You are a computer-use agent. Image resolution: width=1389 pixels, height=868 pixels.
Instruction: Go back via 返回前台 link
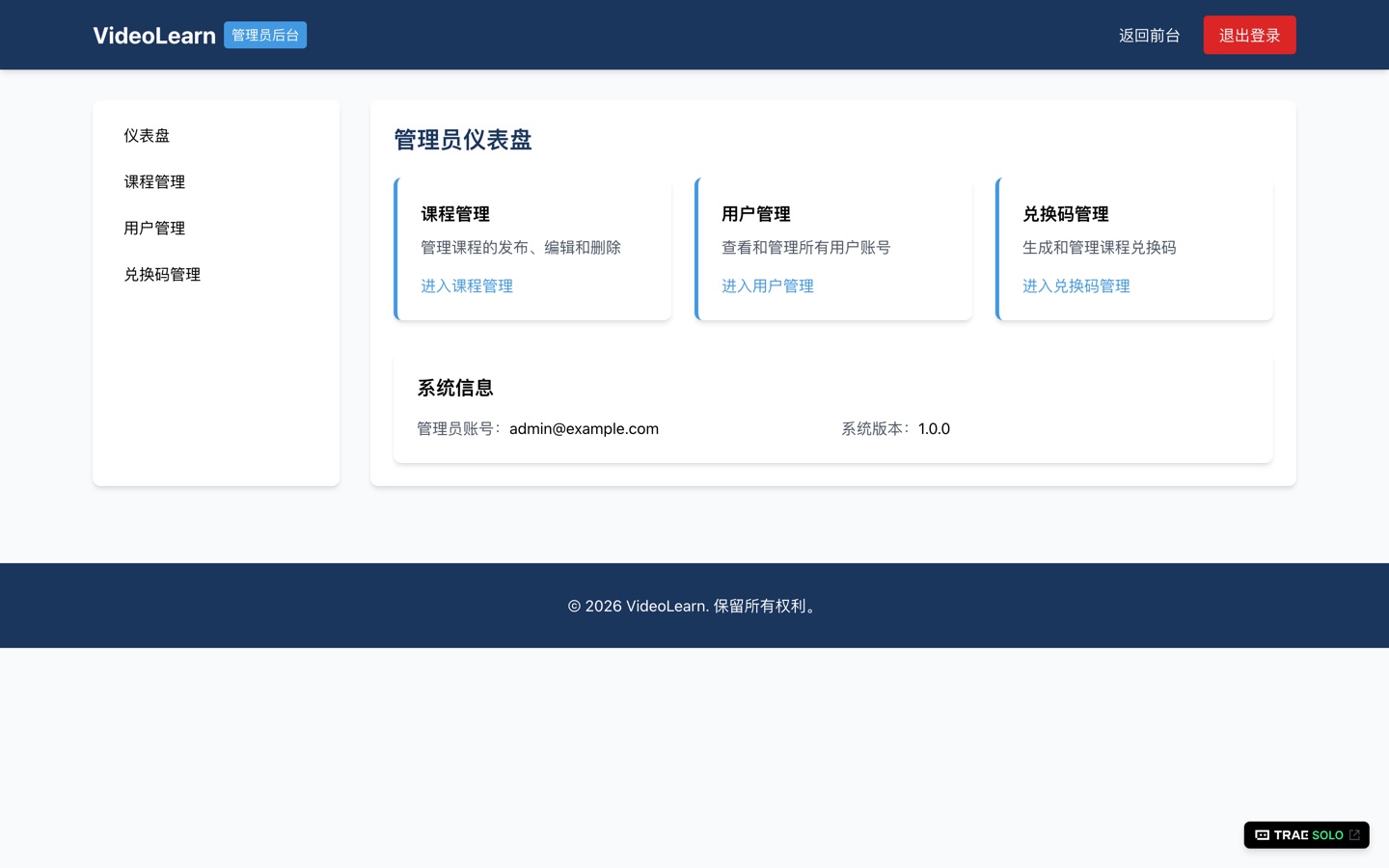(1149, 36)
